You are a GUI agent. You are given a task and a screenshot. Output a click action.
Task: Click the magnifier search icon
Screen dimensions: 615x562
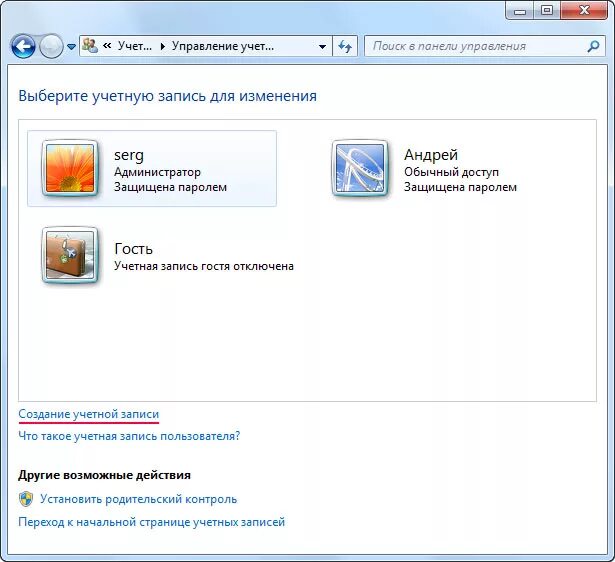[594, 46]
